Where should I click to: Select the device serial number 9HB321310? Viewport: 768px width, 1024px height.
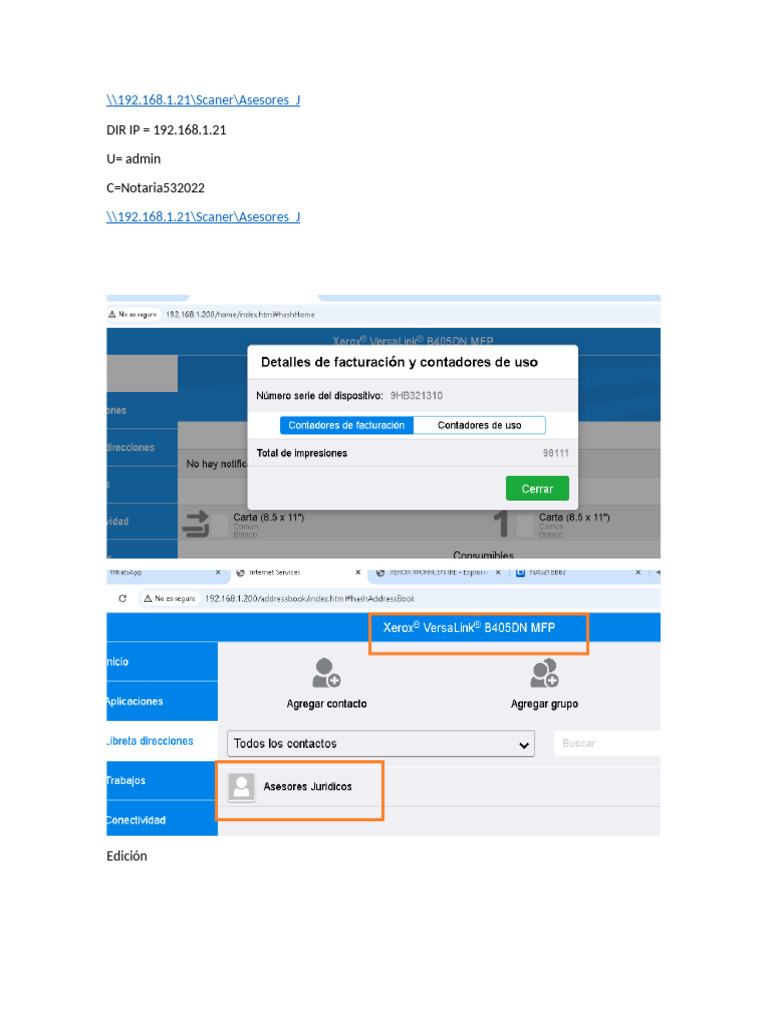417,396
